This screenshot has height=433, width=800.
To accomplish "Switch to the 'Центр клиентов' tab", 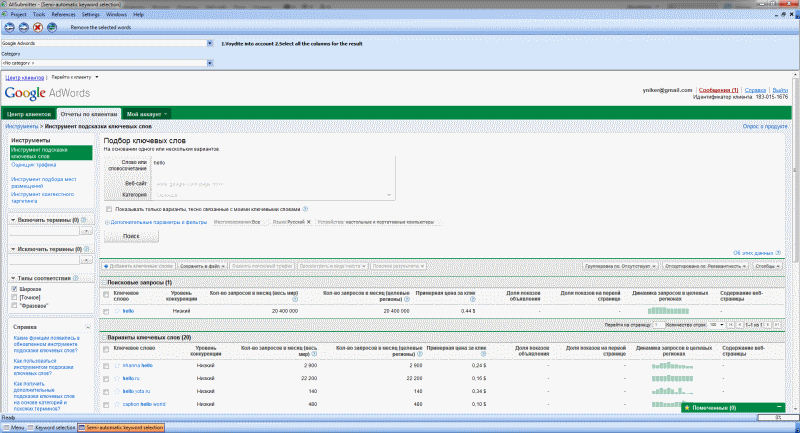I will coord(27,115).
